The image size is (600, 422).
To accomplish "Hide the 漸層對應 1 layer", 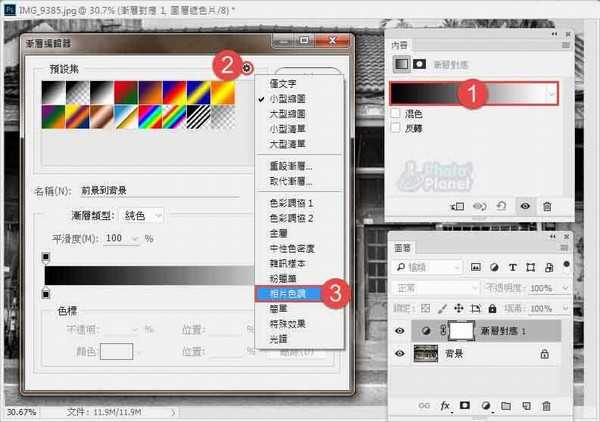I will coord(400,329).
